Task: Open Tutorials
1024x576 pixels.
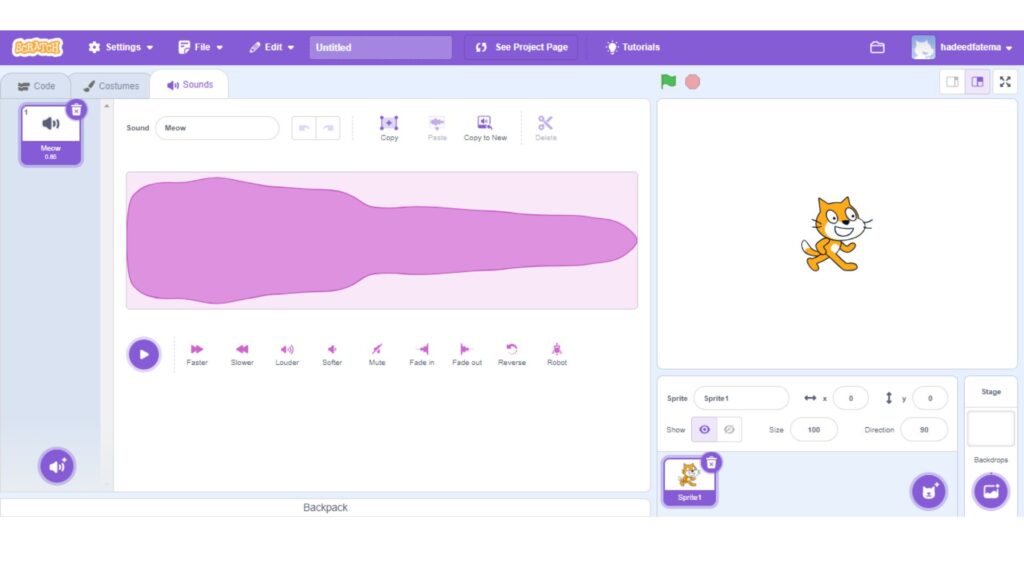Action: [x=633, y=47]
